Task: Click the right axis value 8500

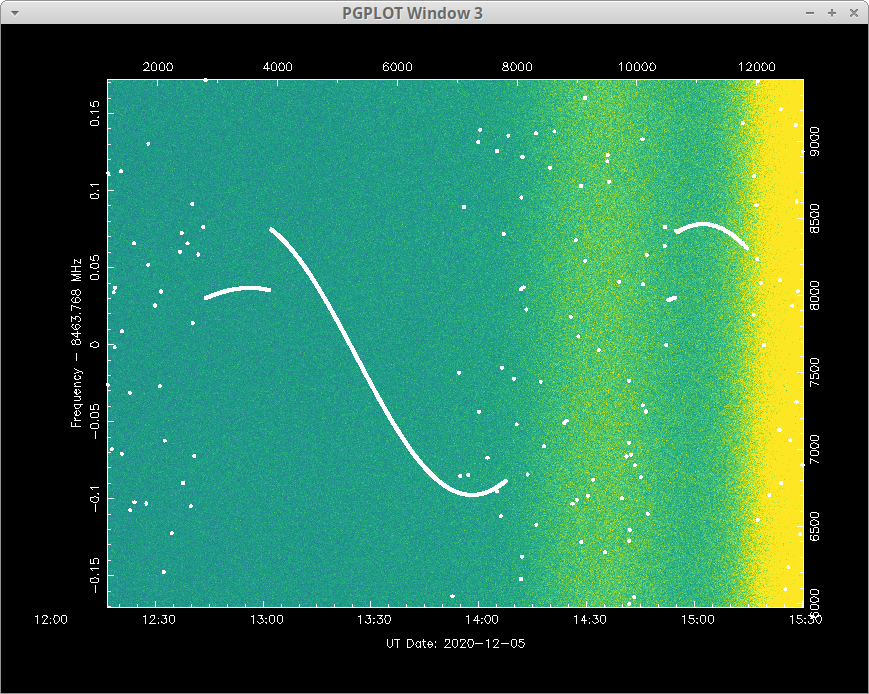Action: click(x=815, y=219)
